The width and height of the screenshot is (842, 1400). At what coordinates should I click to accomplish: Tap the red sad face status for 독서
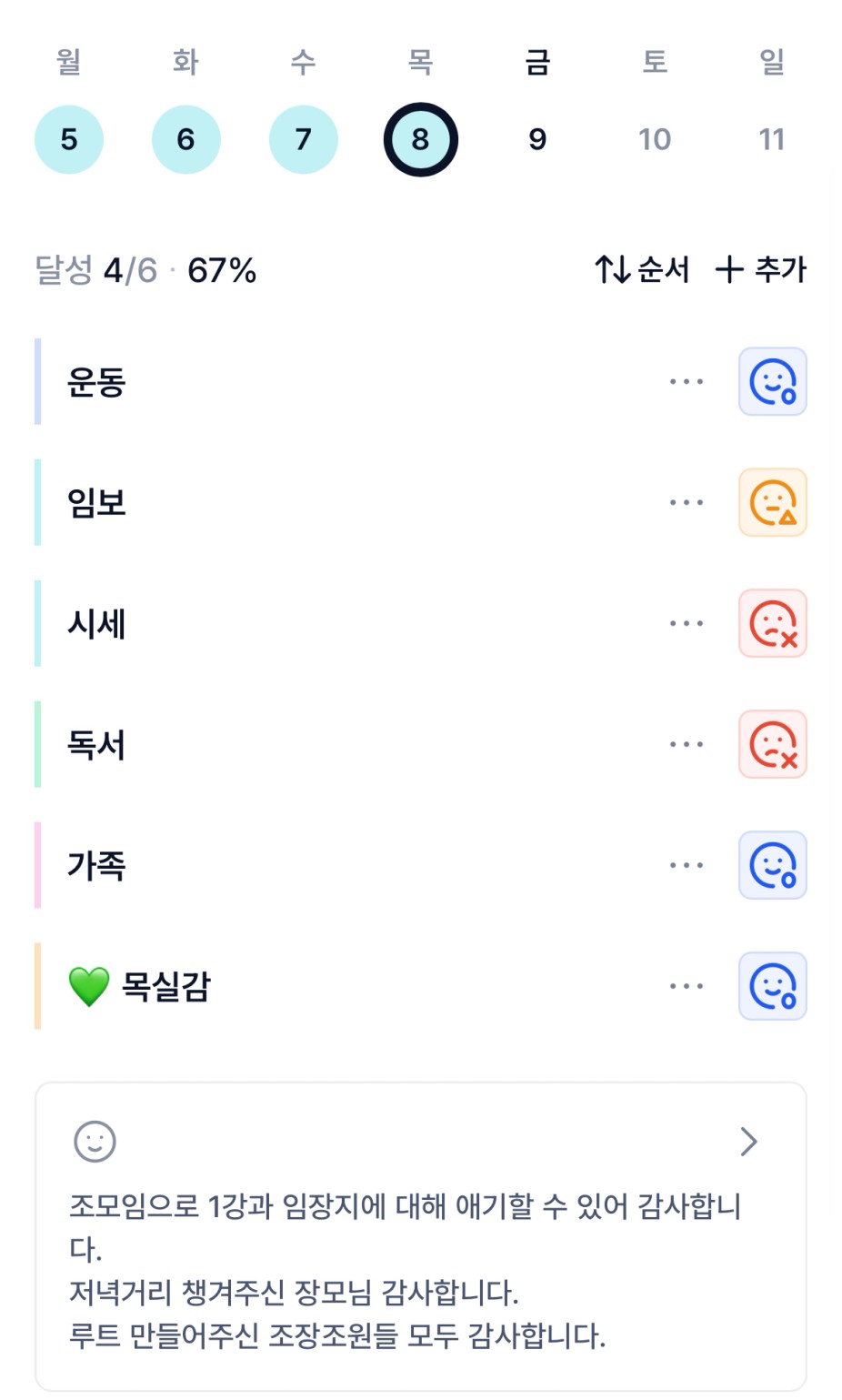pyautogui.click(x=772, y=744)
